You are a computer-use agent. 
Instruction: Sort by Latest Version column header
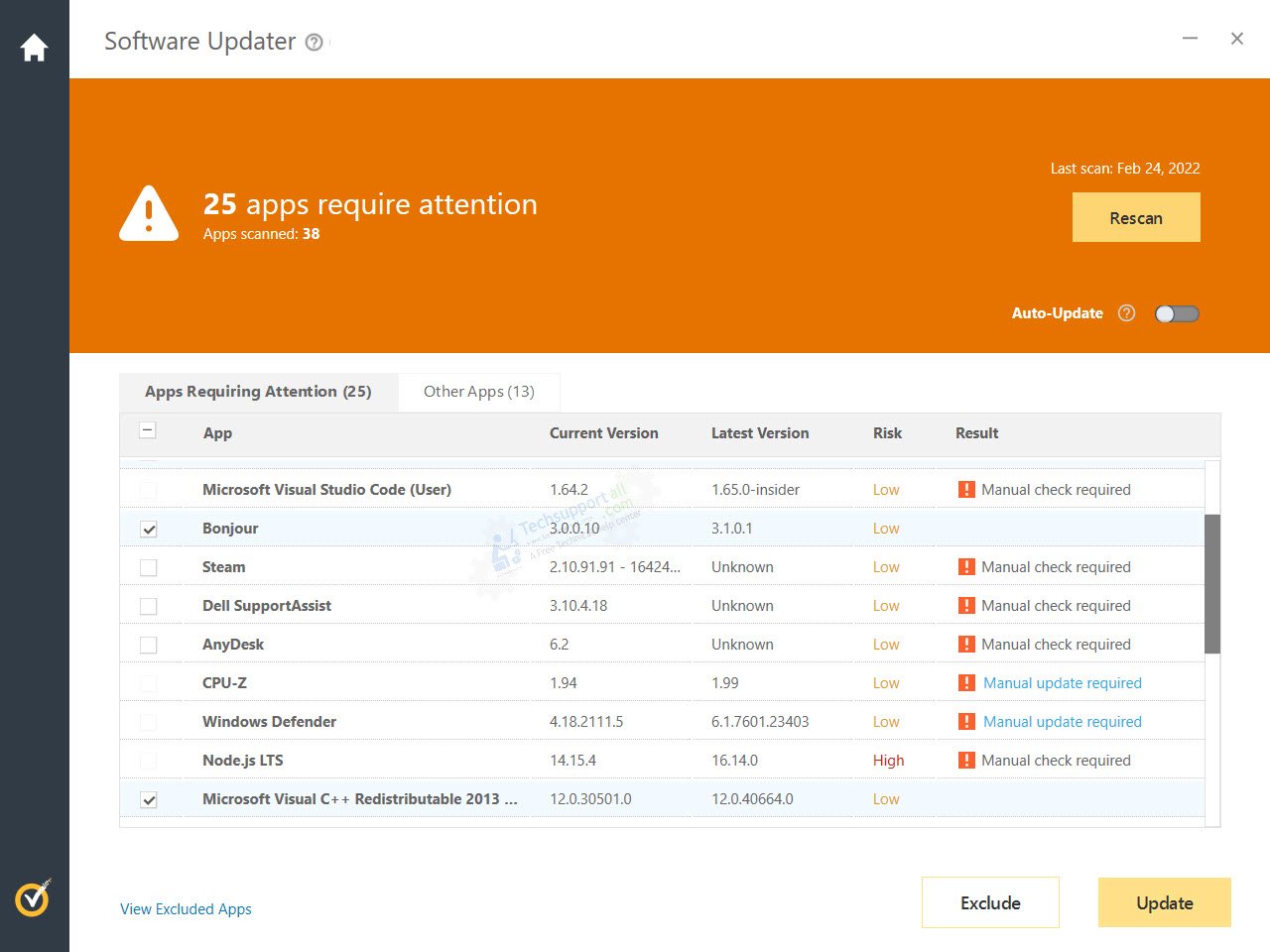coord(760,433)
